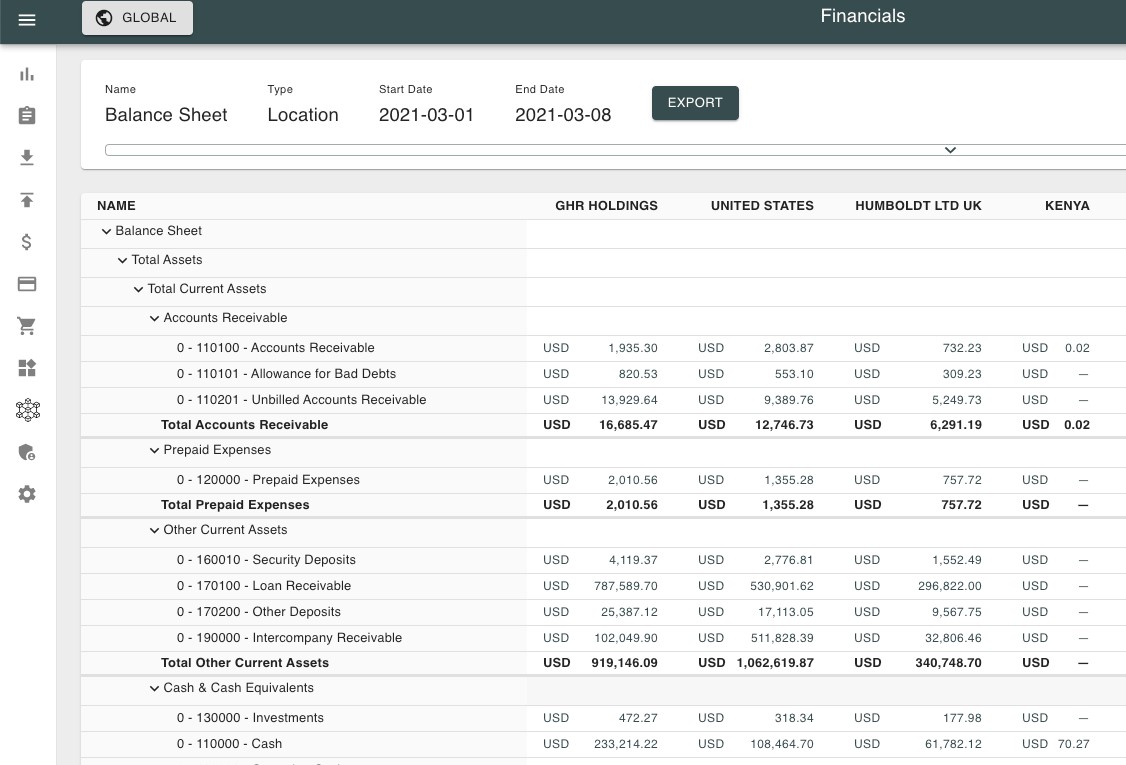This screenshot has width=1126, height=765.
Task: Select the clipboard tasks icon
Action: tap(27, 116)
